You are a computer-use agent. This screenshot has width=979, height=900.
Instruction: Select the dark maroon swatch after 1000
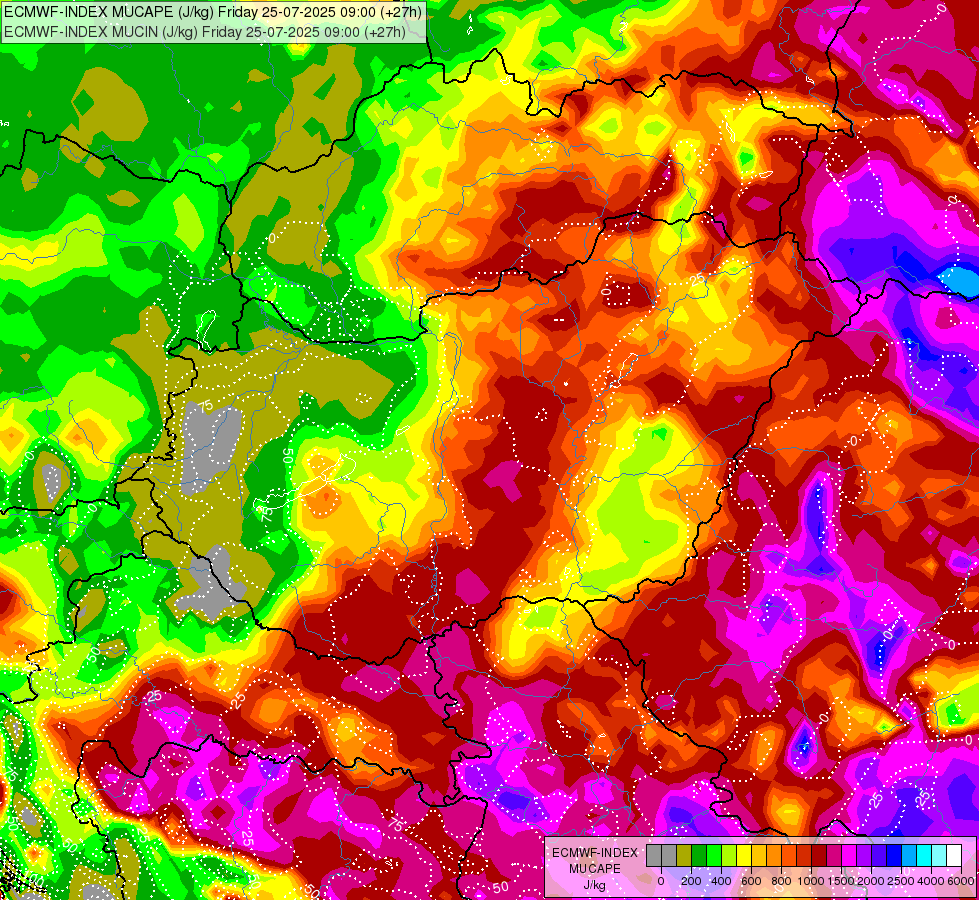pos(820,855)
